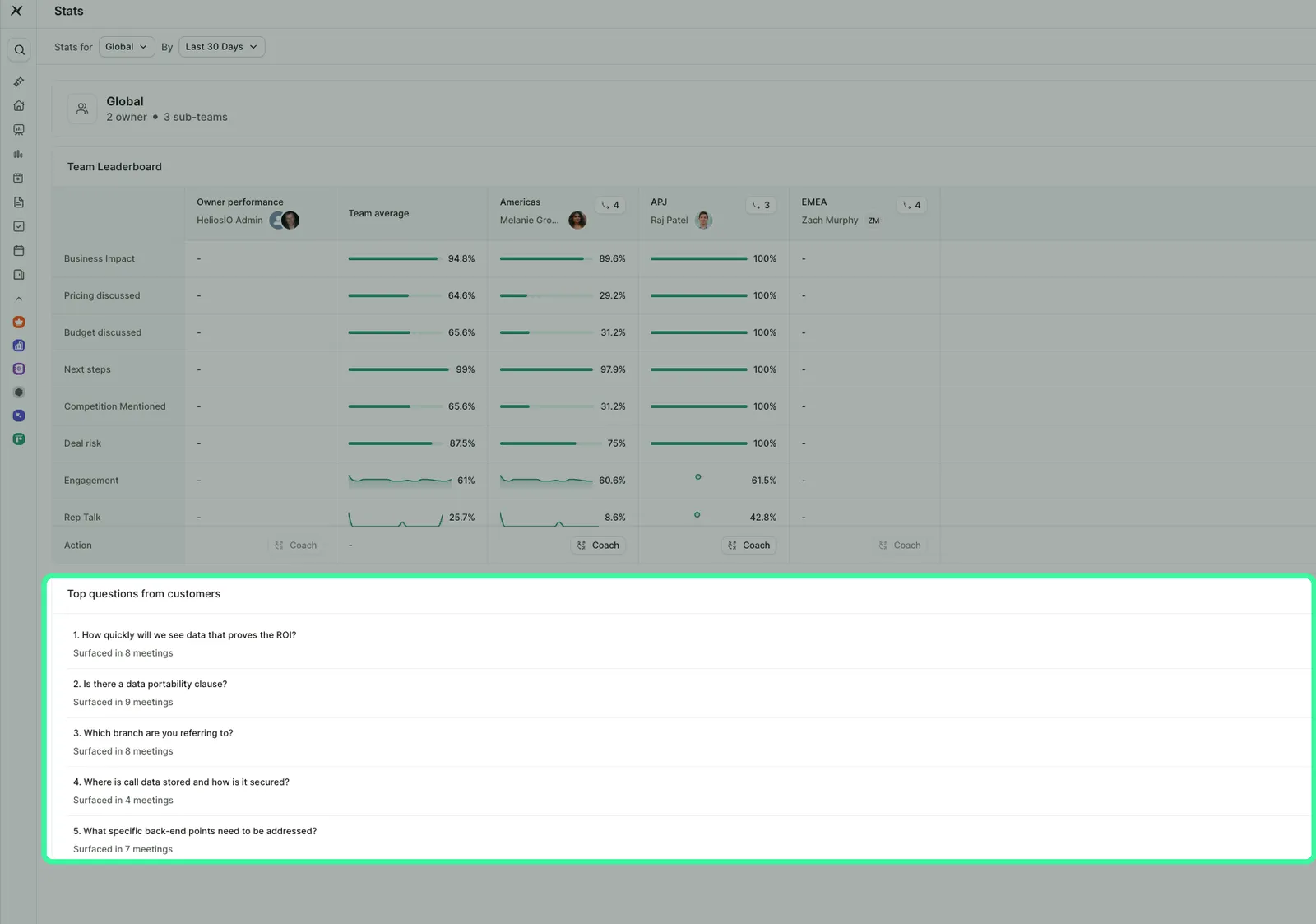Viewport: 1316px width, 924px height.
Task: Click the Competition Mentioned row label
Action: coord(115,407)
